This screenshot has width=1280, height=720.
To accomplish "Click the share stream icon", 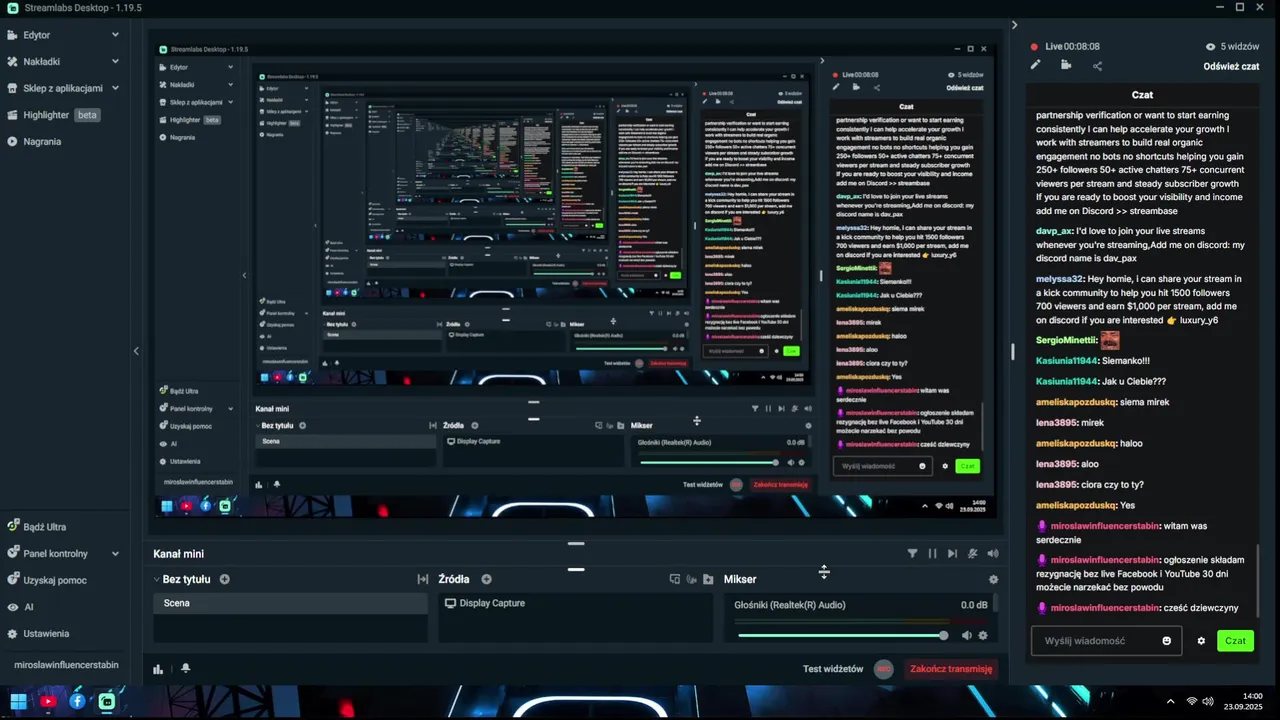I will coord(1097,66).
